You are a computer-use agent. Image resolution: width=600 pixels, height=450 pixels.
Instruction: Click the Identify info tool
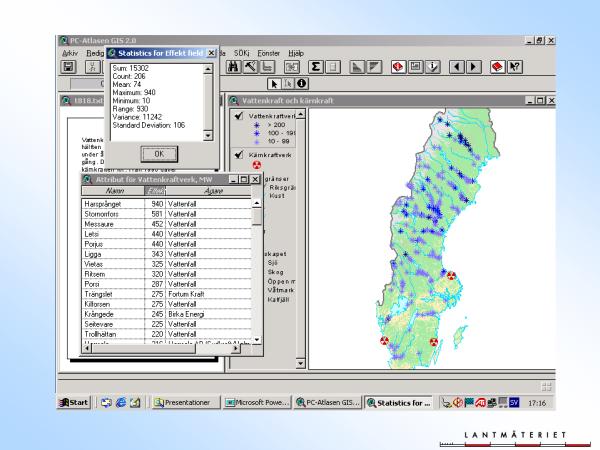(x=302, y=83)
